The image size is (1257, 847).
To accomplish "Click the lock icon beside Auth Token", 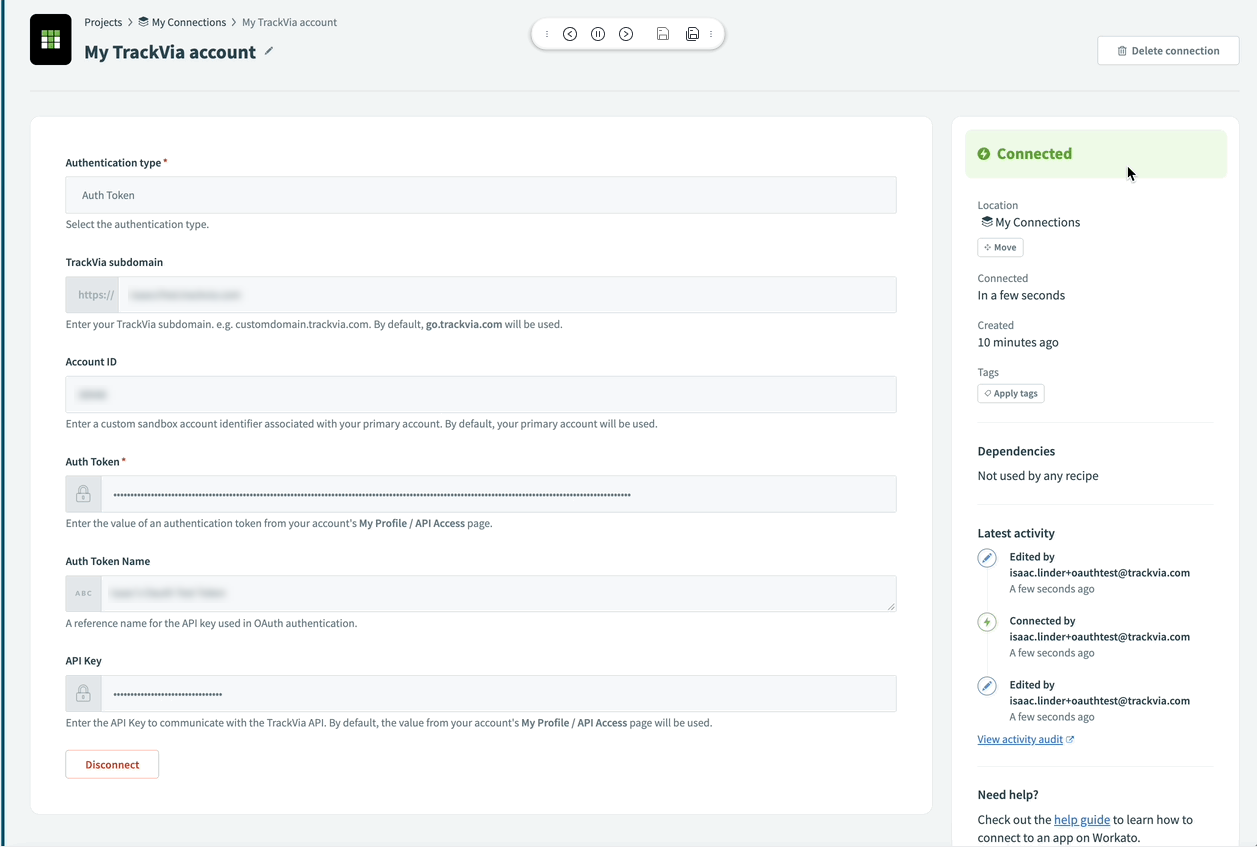I will 83,494.
